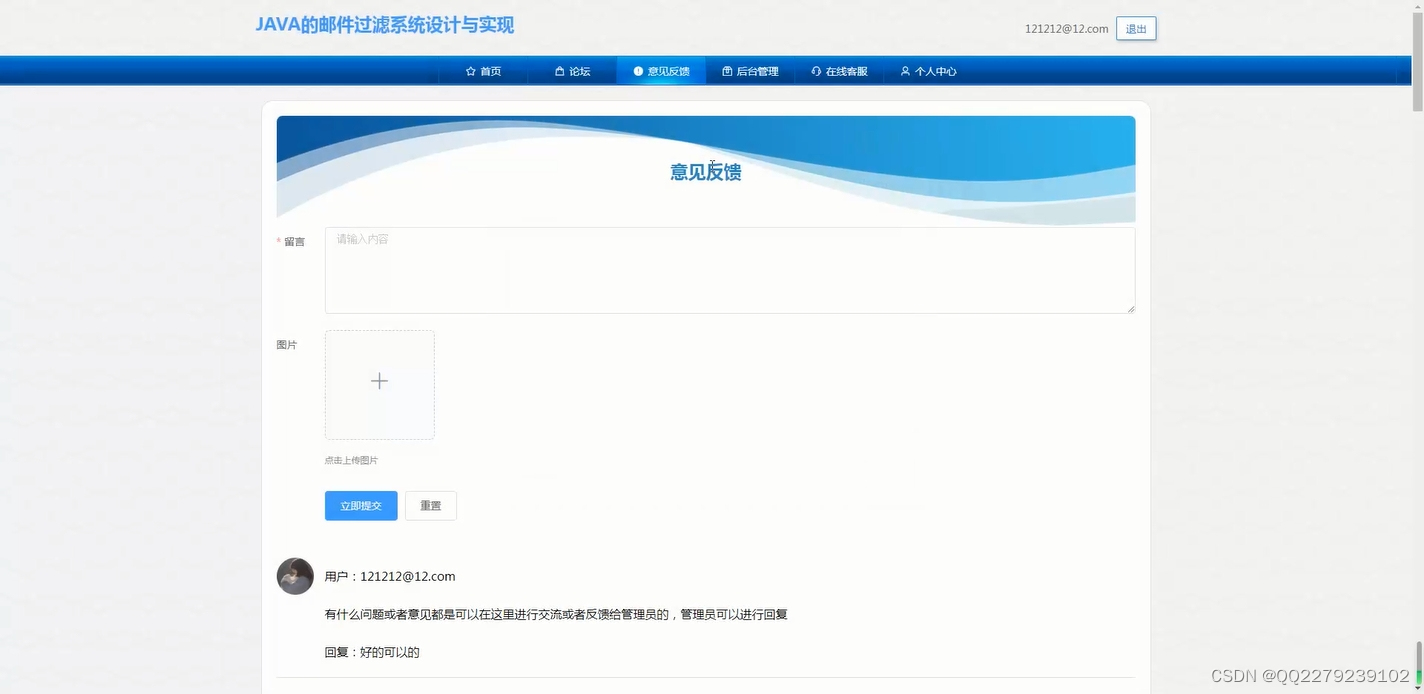Click the person icon beside 个人中心
This screenshot has width=1424, height=694.
tap(904, 70)
